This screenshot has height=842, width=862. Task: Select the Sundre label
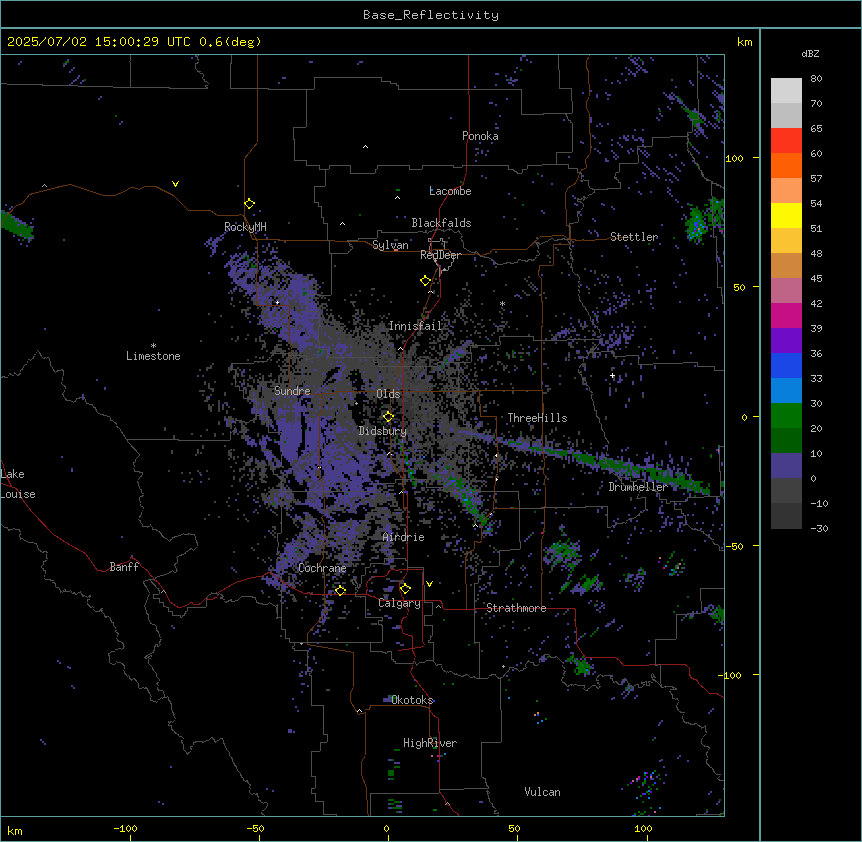click(292, 391)
